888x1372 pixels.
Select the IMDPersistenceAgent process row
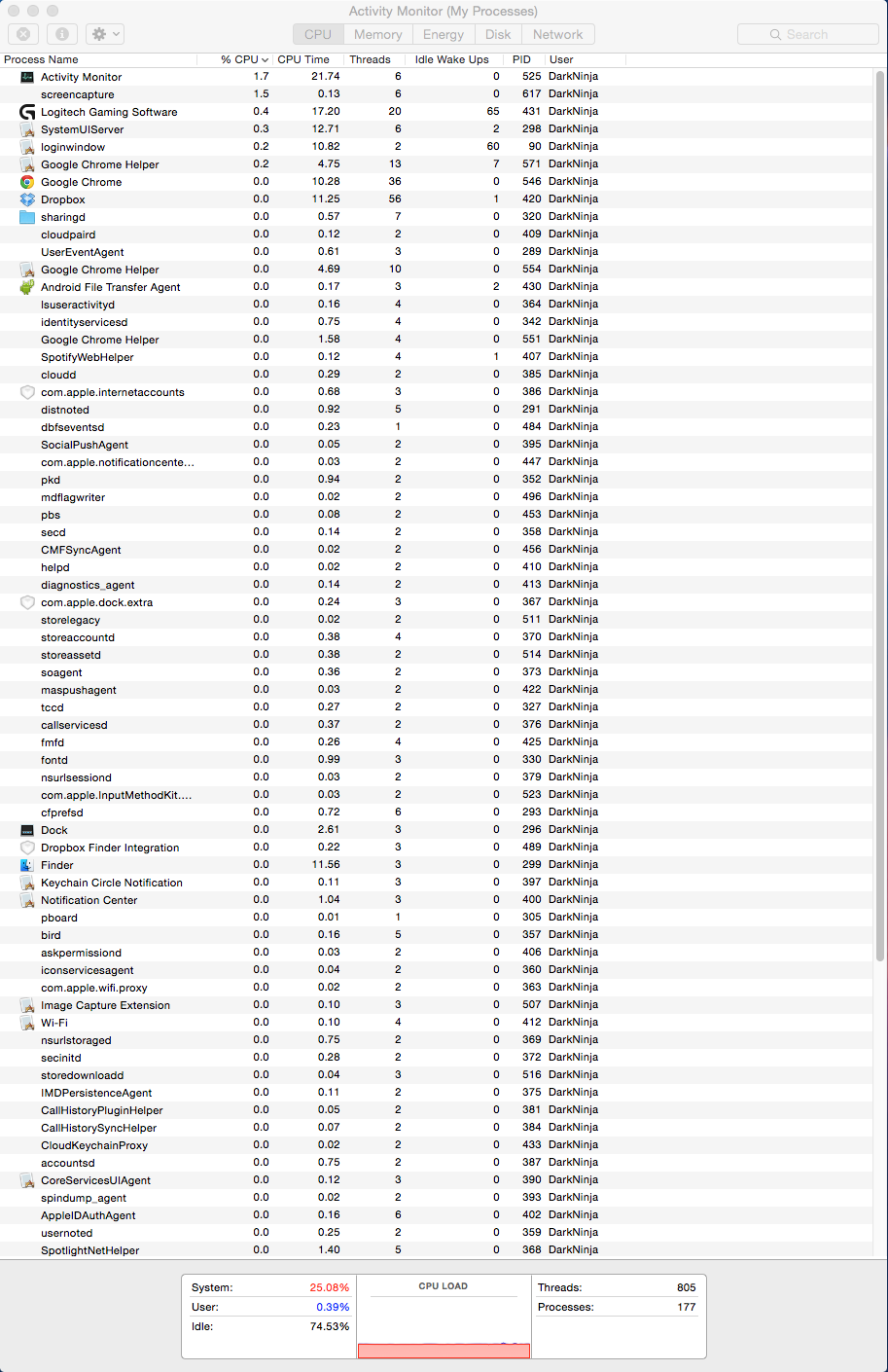click(x=438, y=1093)
